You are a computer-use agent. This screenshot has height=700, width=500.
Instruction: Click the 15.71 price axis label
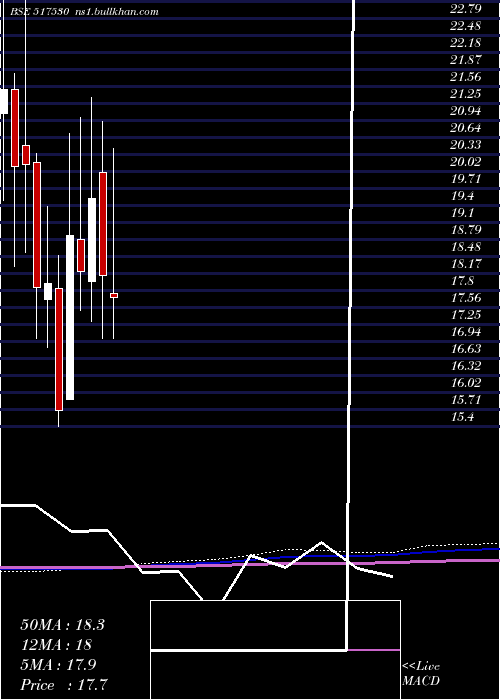pos(465,399)
